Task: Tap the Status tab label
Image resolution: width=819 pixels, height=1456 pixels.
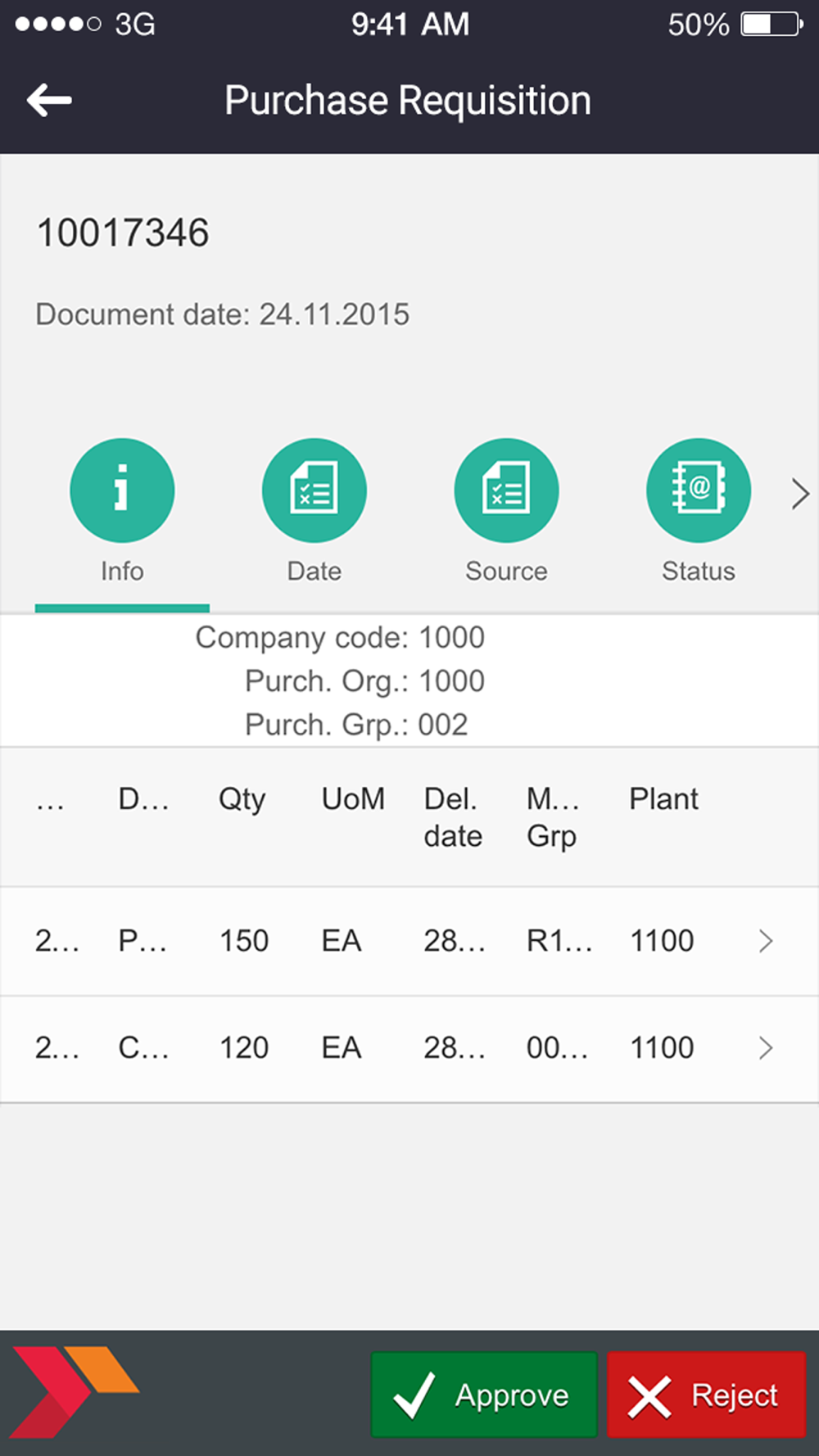Action: 699,571
